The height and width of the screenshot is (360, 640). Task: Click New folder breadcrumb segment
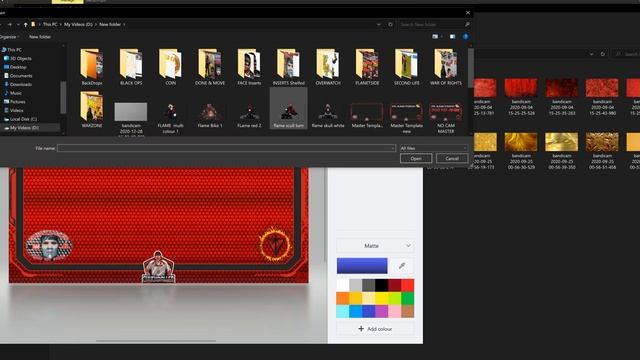pos(110,24)
